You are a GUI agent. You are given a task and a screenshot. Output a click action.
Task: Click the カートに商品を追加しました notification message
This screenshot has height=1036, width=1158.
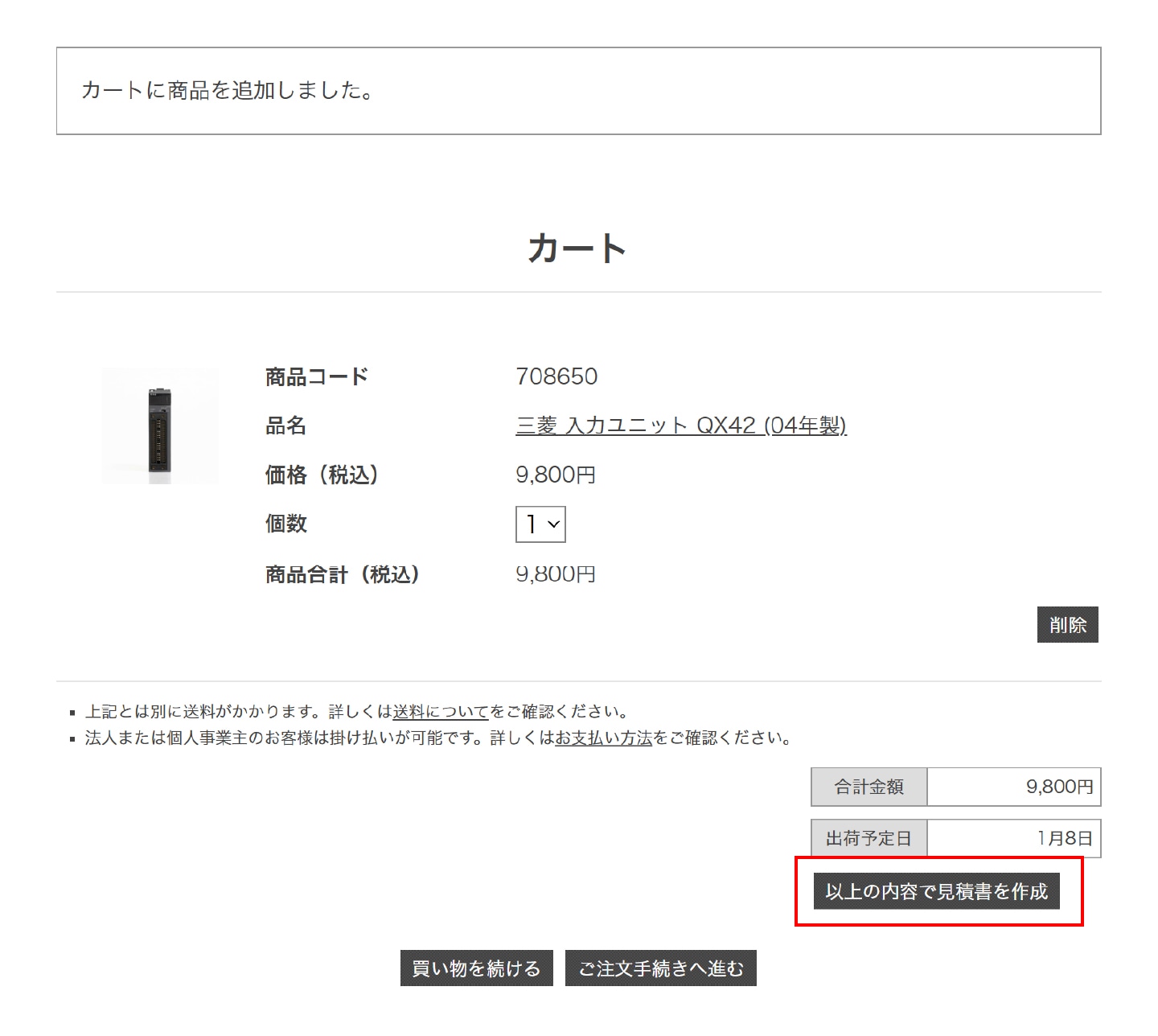[x=228, y=91]
